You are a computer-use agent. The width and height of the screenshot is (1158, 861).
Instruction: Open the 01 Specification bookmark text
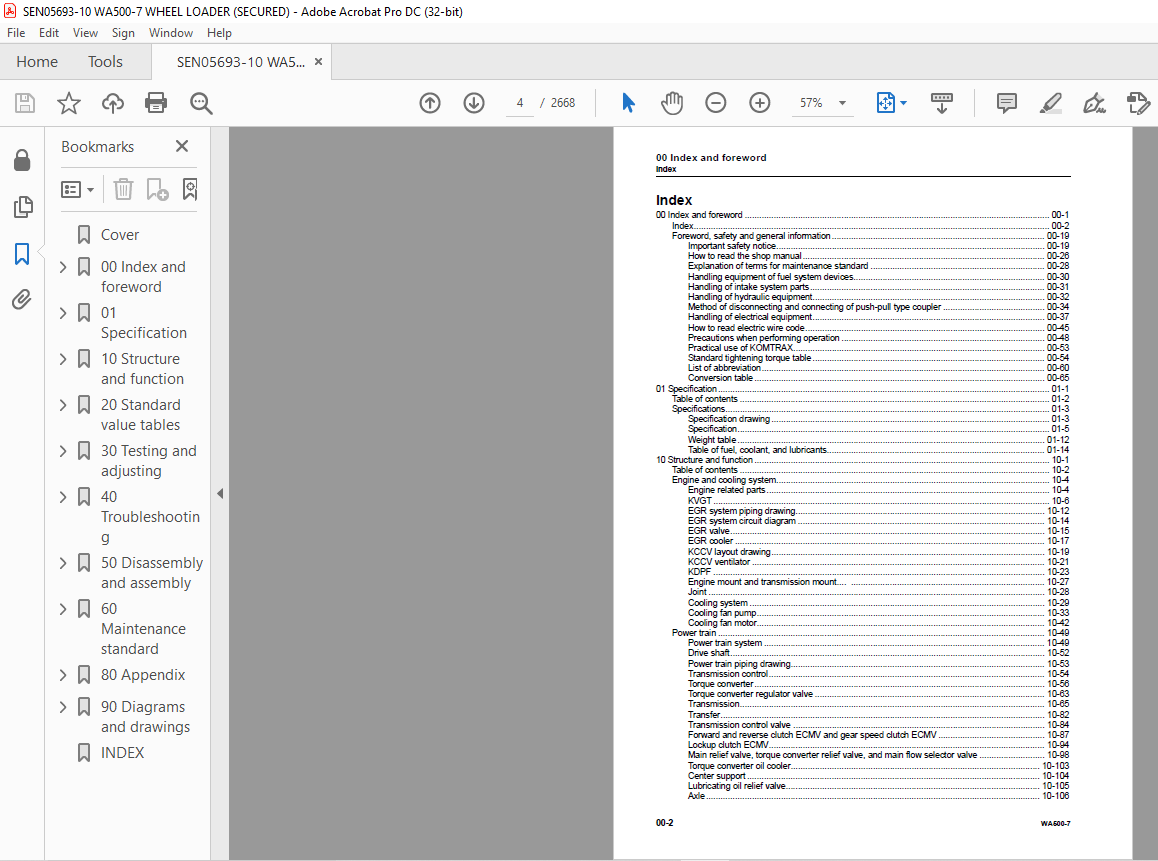(144, 323)
